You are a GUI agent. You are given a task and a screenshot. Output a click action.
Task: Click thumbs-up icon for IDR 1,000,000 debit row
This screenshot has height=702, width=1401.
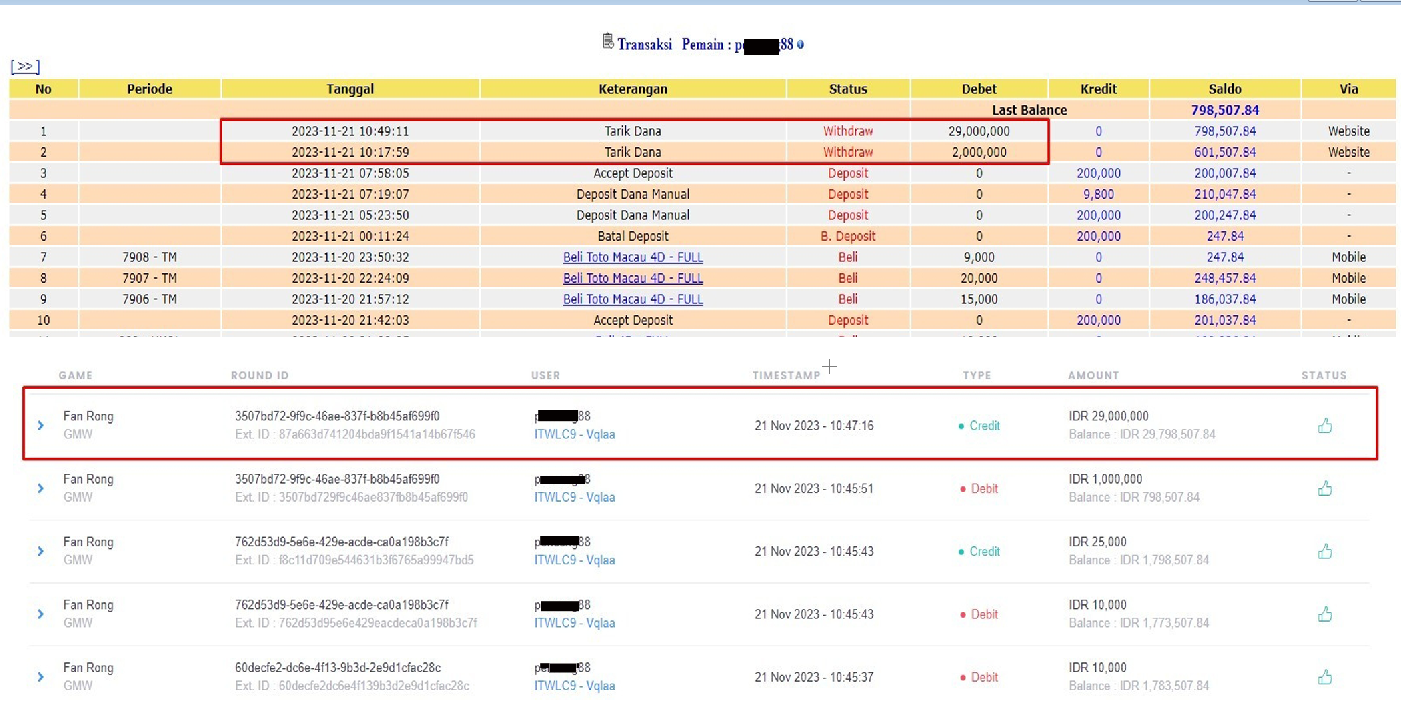tap(1325, 489)
